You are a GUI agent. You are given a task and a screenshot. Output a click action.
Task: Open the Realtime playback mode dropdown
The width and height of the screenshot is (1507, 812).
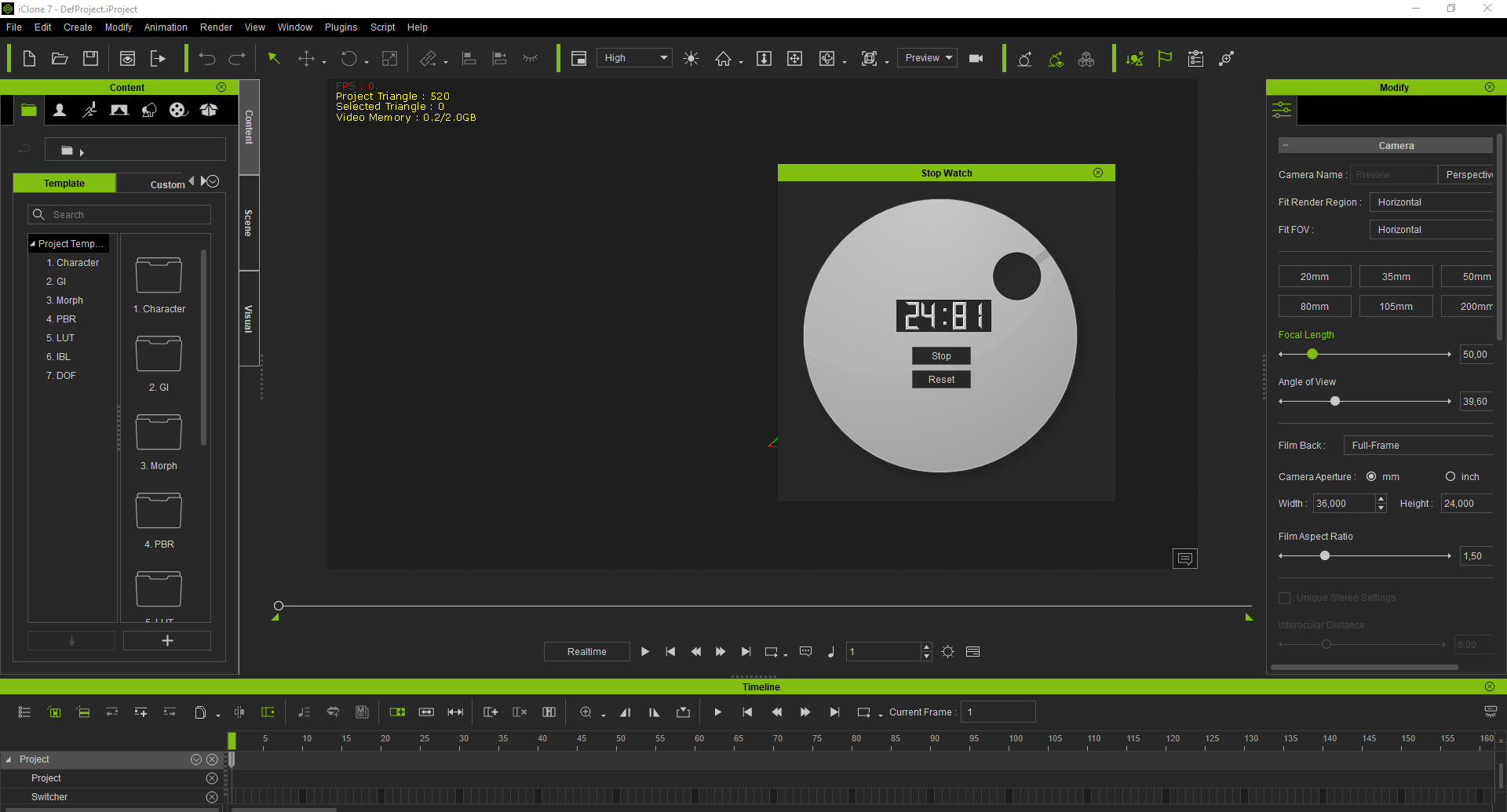coord(586,652)
